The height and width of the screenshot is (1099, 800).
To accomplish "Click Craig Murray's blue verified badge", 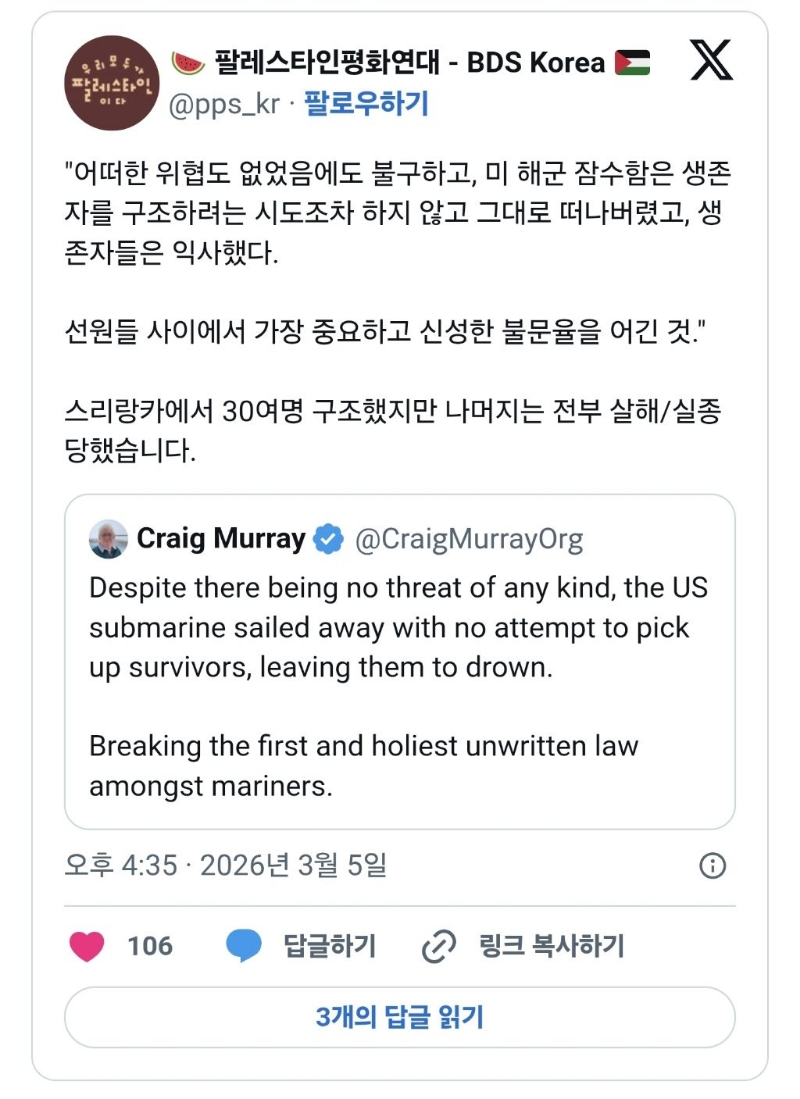I will point(328,540).
